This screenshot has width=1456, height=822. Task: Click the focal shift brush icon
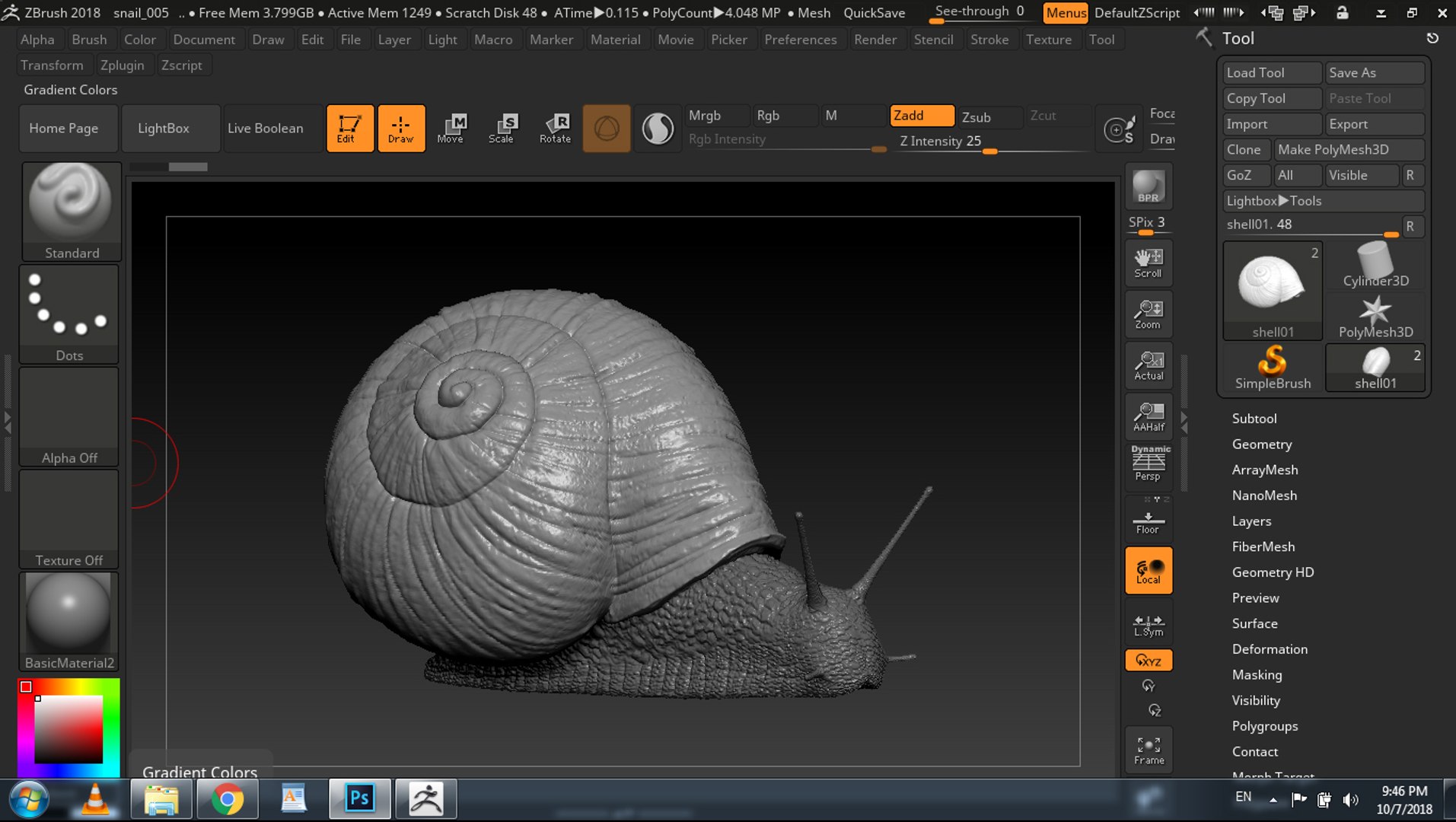click(x=1119, y=129)
